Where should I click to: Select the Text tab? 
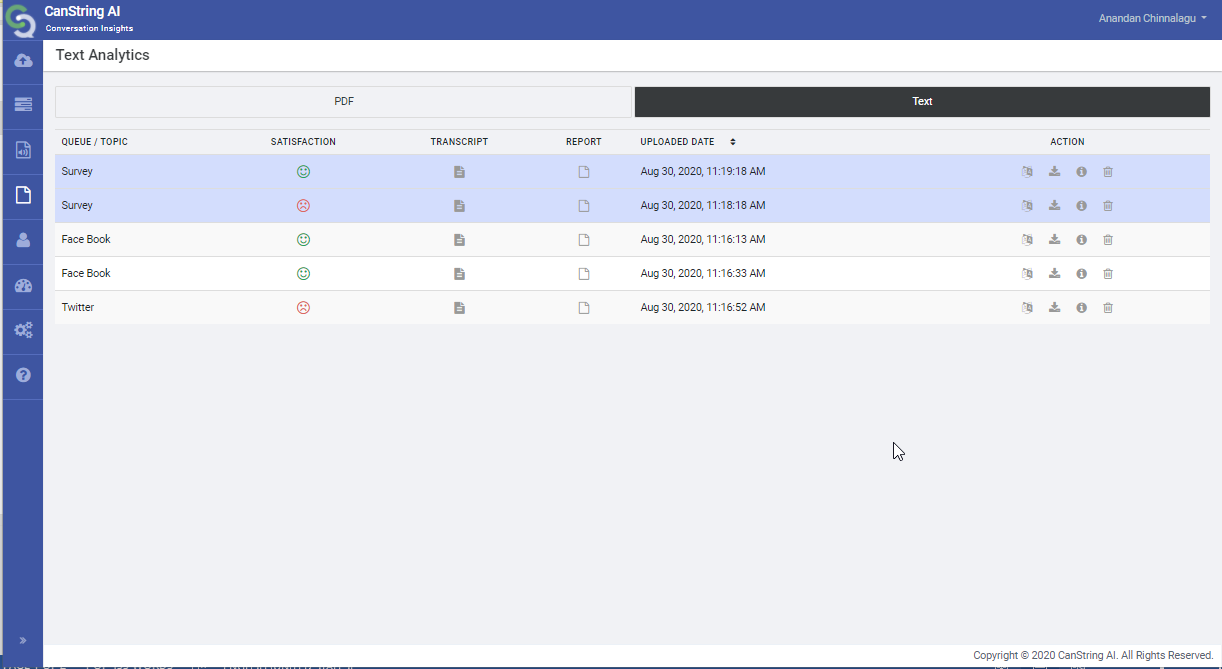[922, 101]
